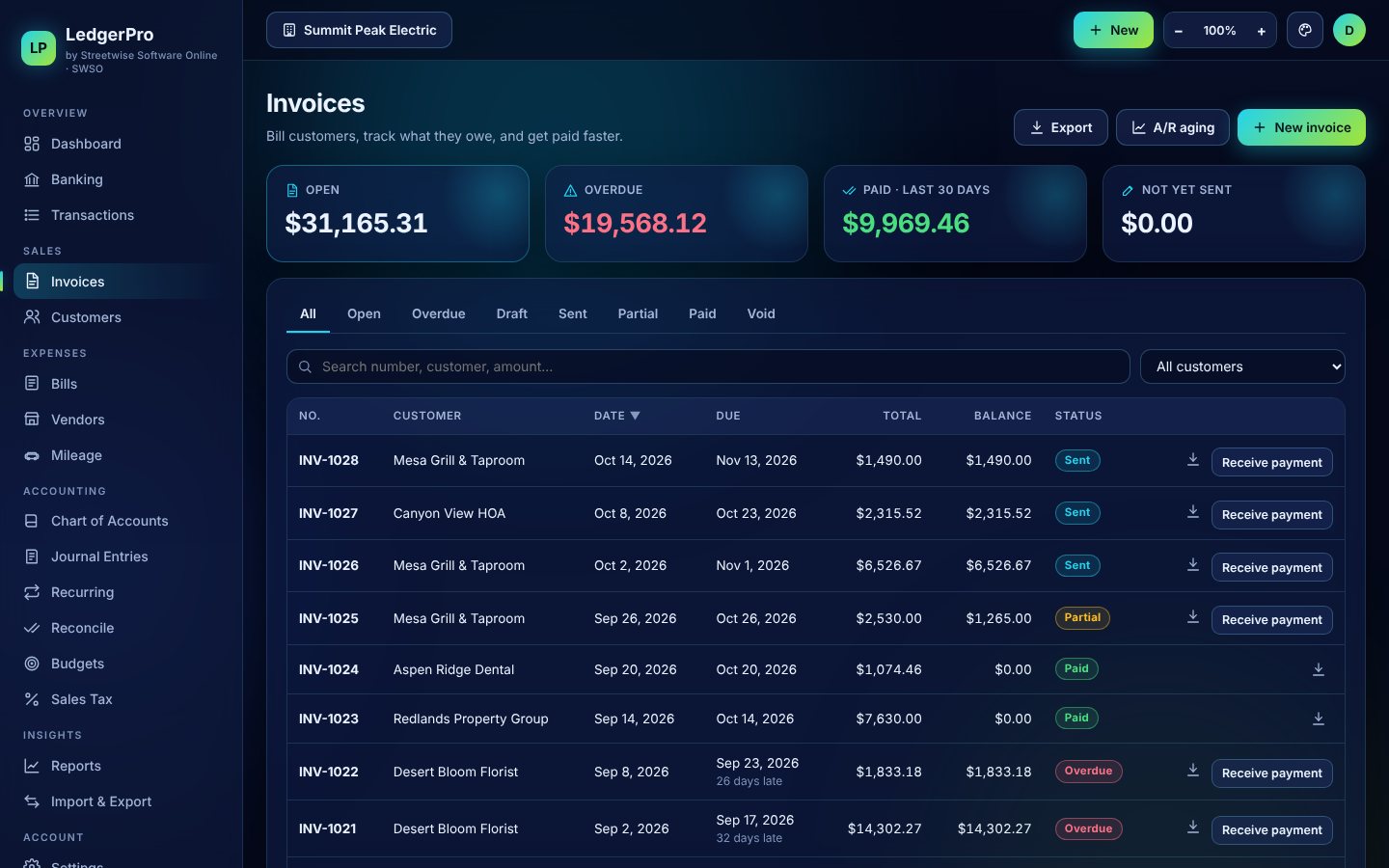Select the Paid tab

[x=702, y=313]
